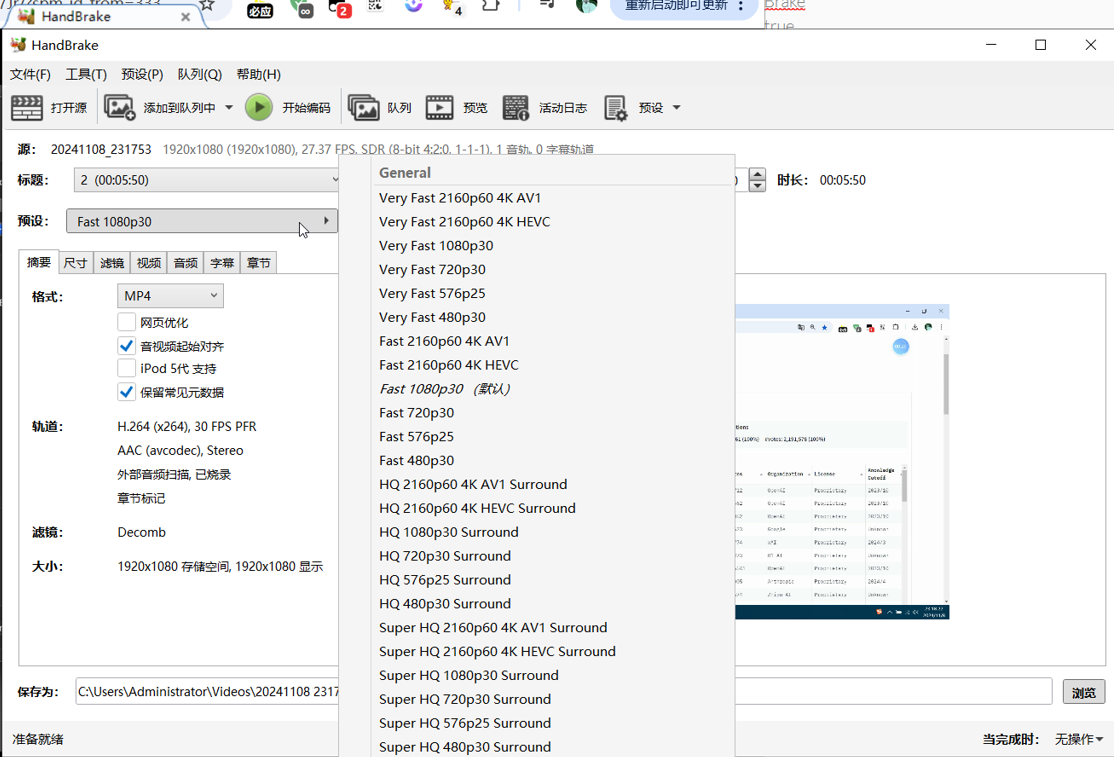Screen dimensions: 1114x757
Task: Uncheck the 保留常见元数据 checkbox
Action: (126, 392)
